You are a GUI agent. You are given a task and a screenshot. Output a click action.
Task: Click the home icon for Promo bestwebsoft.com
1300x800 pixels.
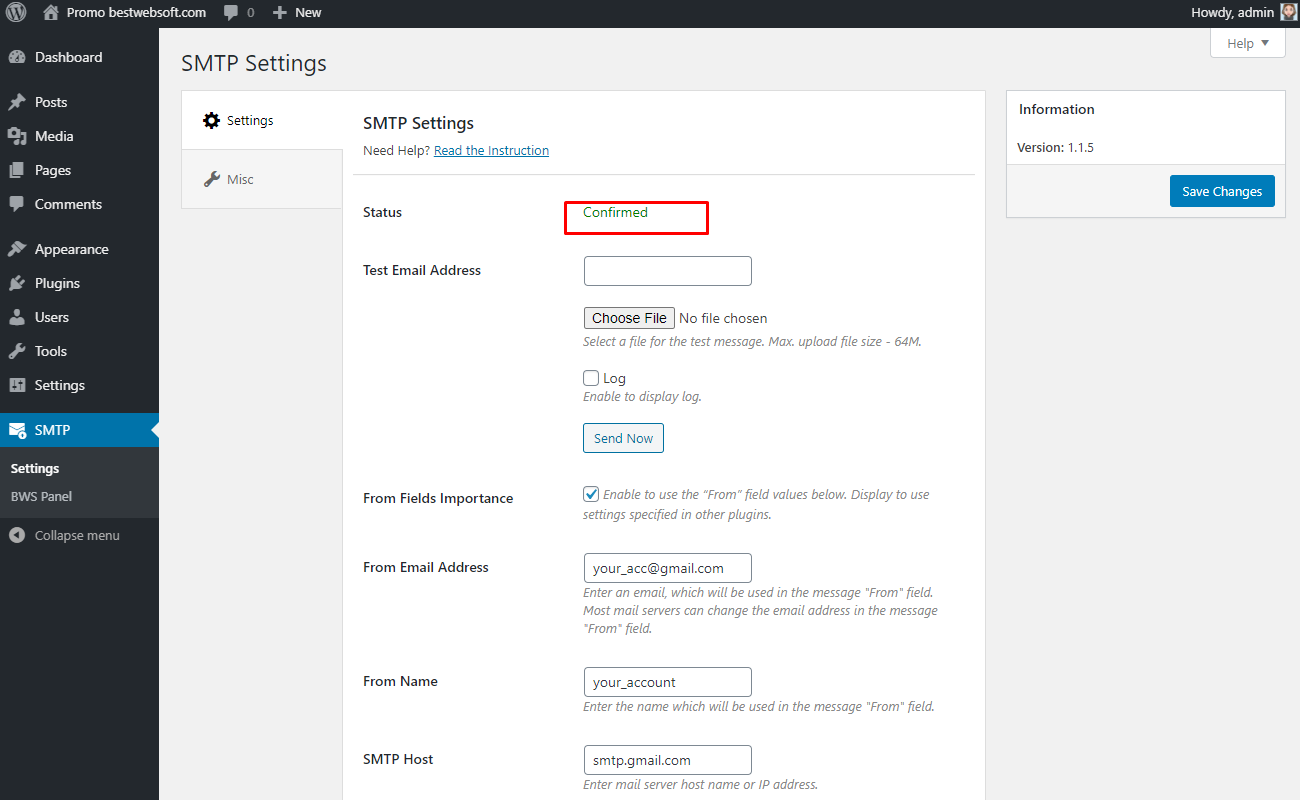pyautogui.click(x=51, y=13)
